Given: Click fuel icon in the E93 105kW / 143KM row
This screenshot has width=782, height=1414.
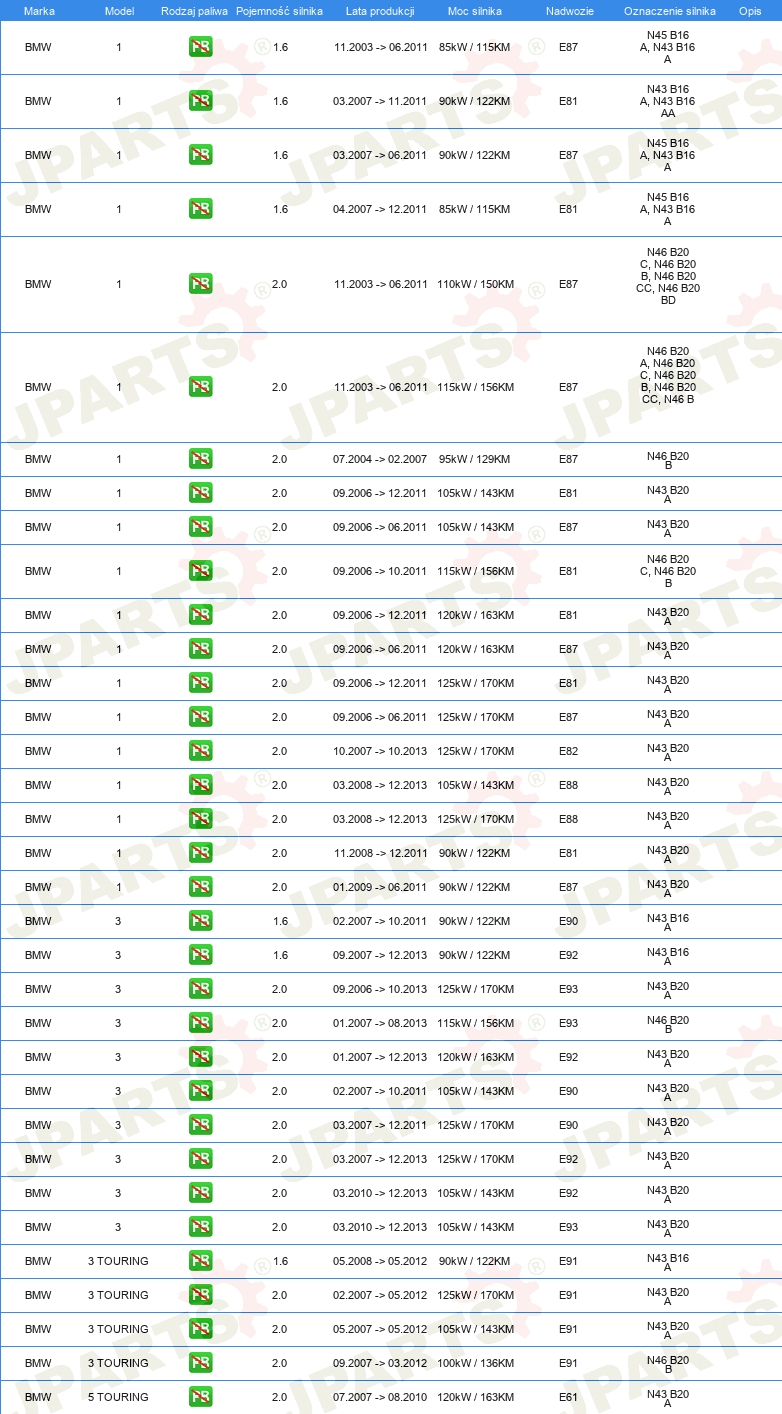Looking at the screenshot, I should coord(200,1227).
